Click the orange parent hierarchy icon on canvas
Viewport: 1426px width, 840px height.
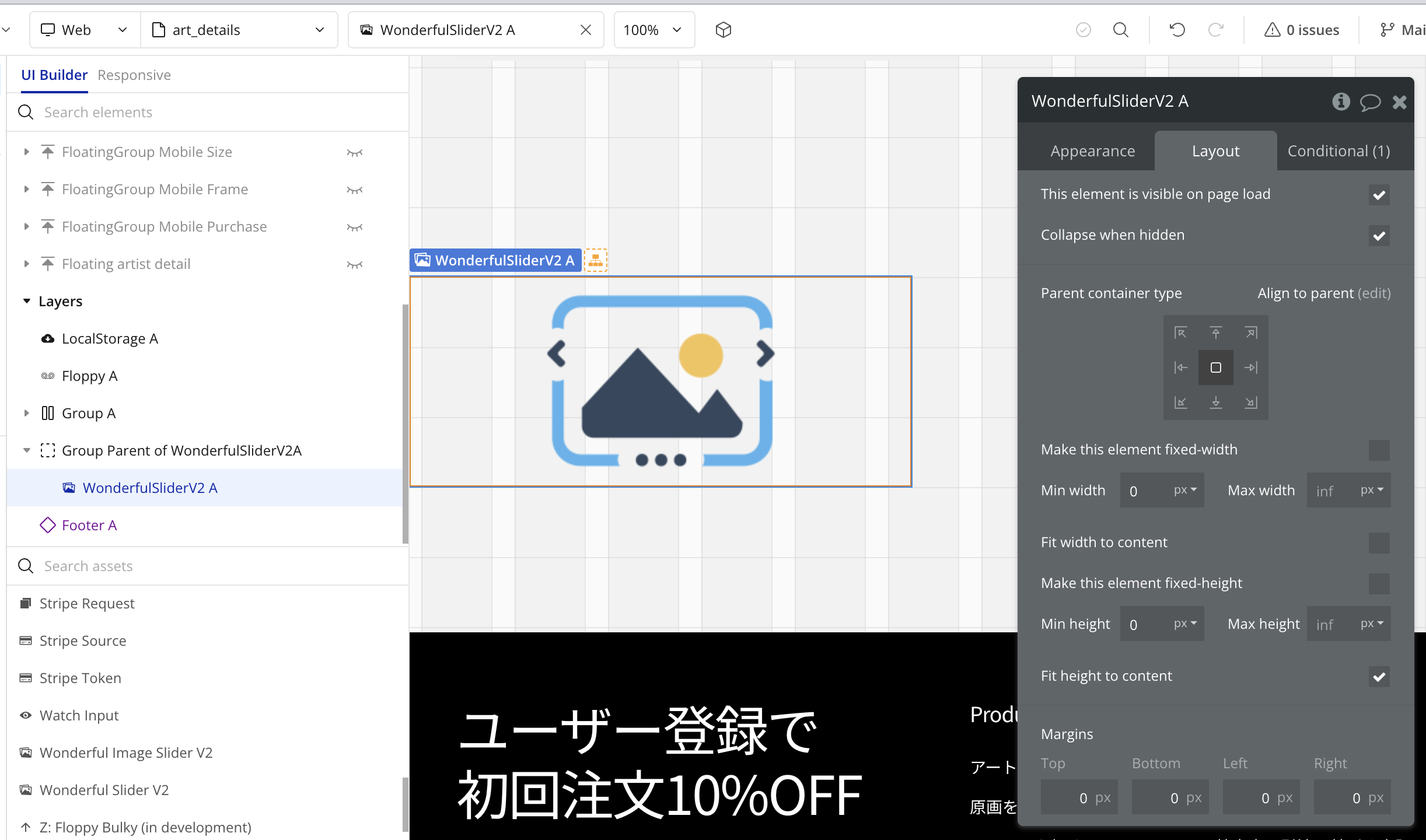[596, 260]
